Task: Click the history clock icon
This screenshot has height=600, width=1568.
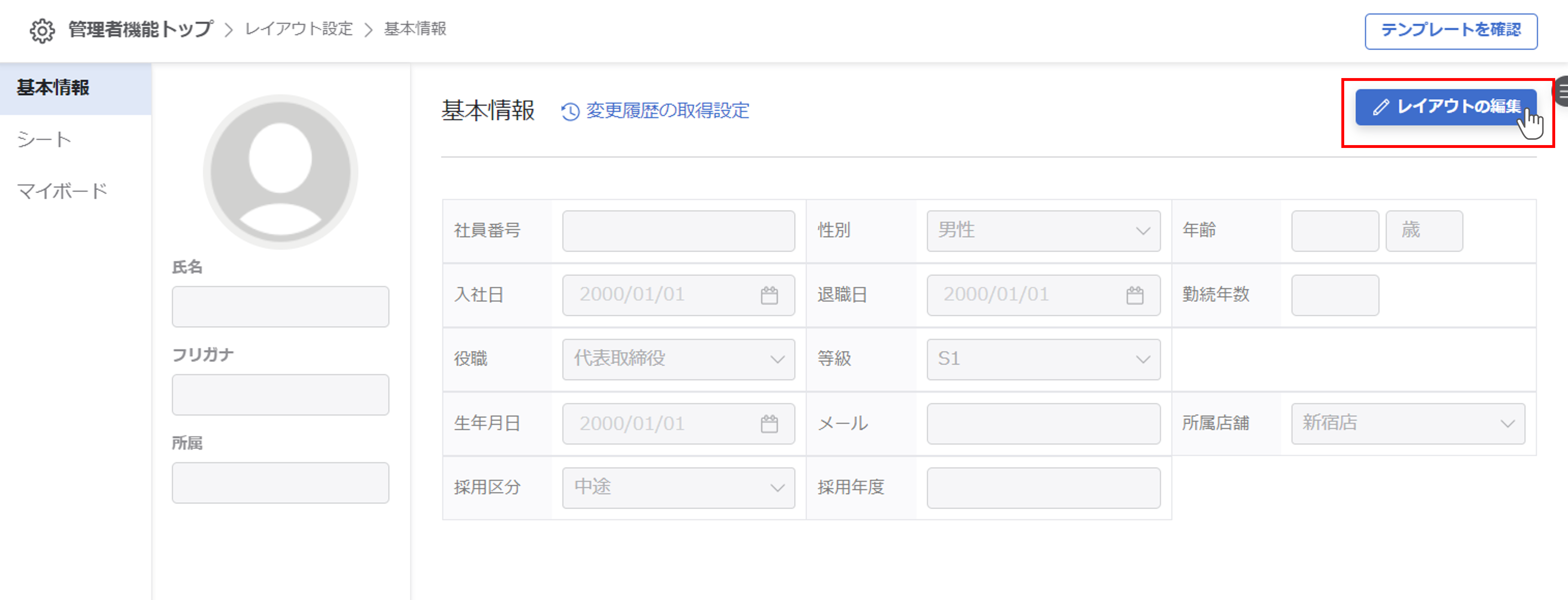Action: pyautogui.click(x=570, y=112)
